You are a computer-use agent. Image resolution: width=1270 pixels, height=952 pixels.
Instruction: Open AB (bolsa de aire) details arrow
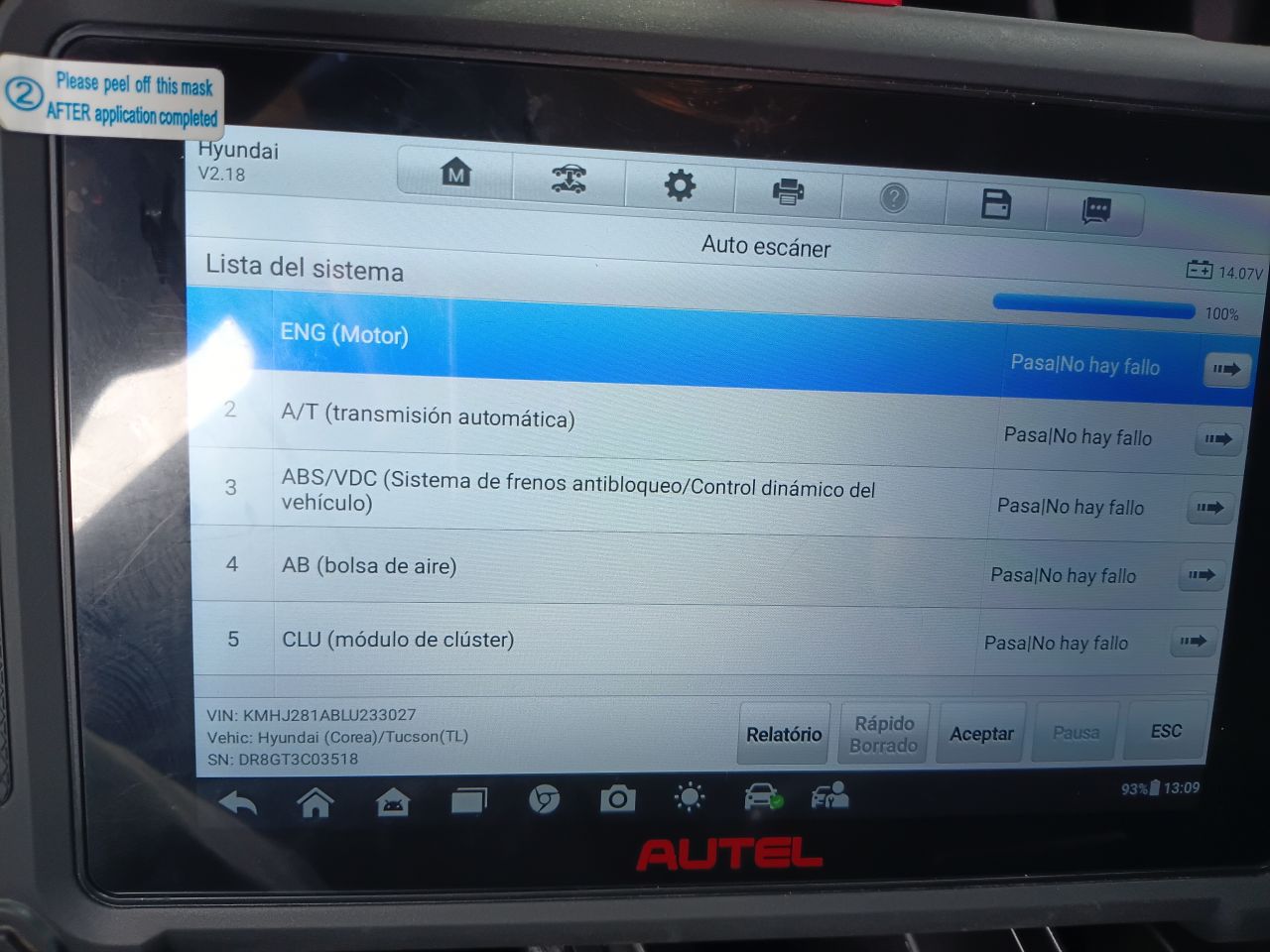[x=1202, y=575]
